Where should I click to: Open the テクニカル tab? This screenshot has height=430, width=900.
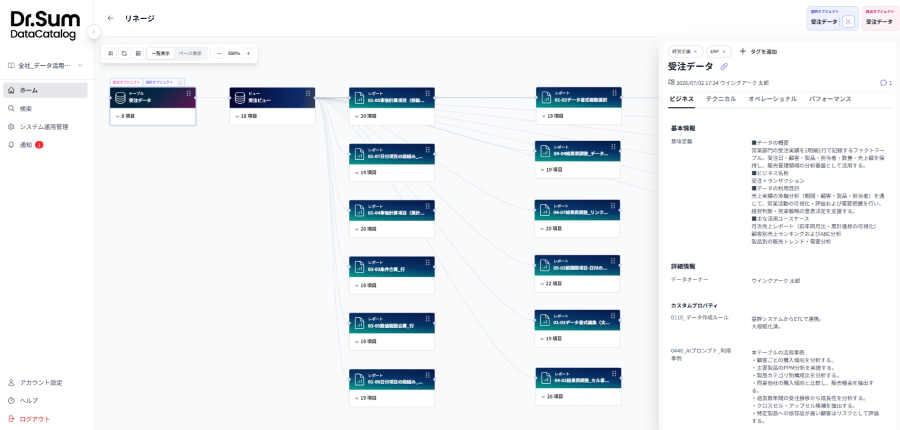pyautogui.click(x=721, y=99)
